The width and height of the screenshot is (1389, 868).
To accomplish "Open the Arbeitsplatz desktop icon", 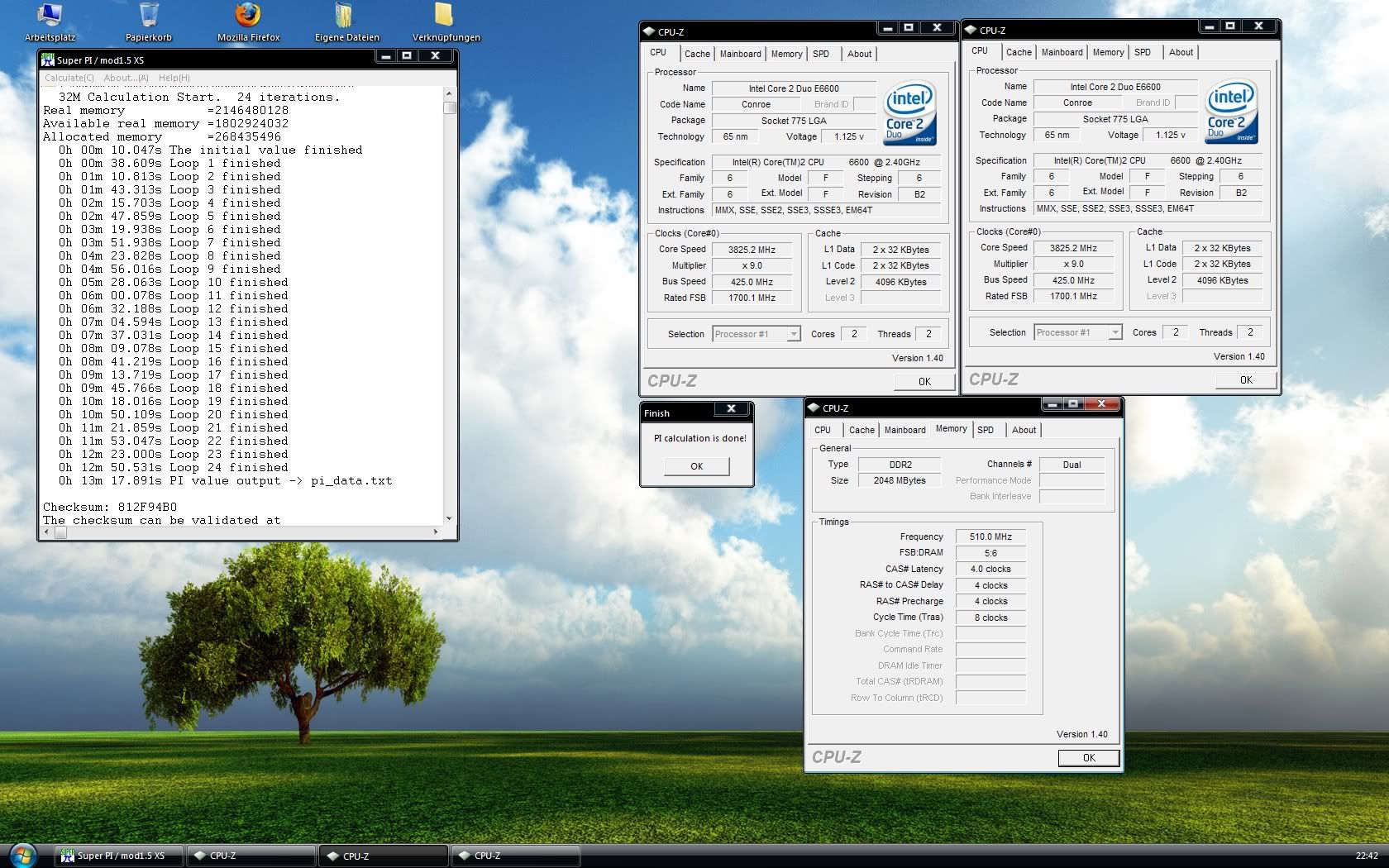I will coord(50,22).
